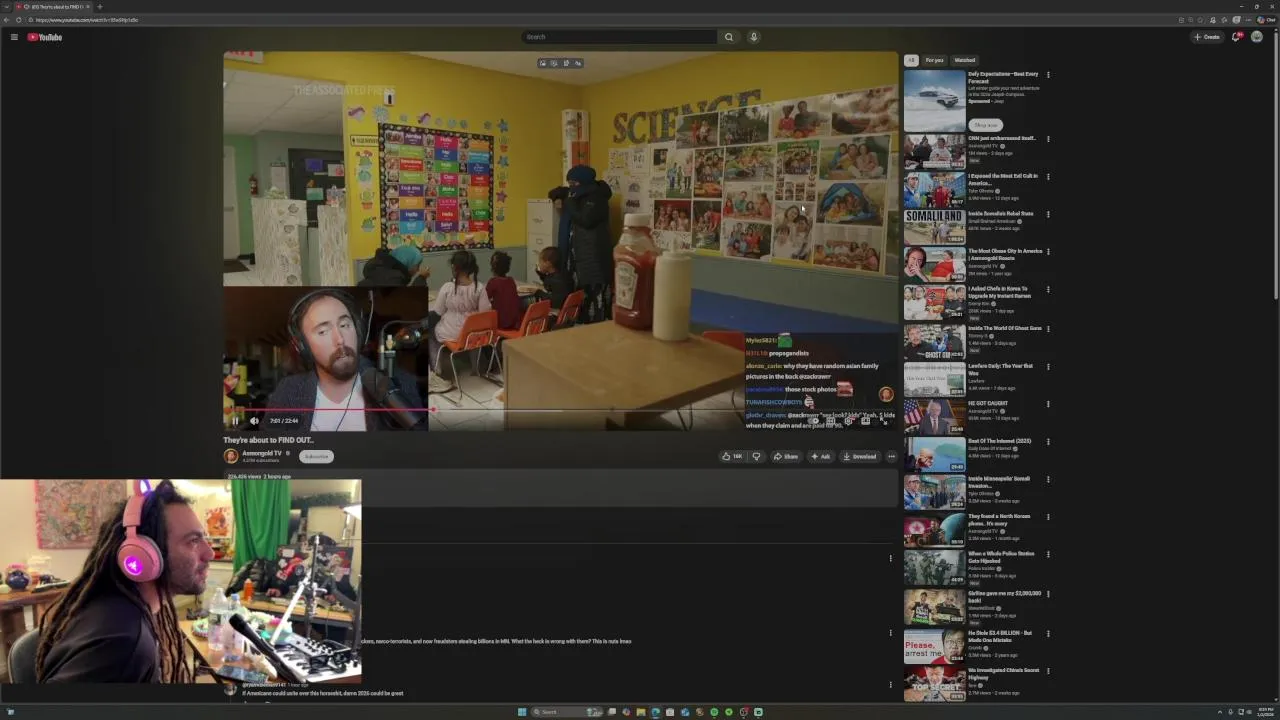This screenshot has height=720, width=1280.
Task: Open the Asmongold TV channel avatar
Action: pyautogui.click(x=231, y=456)
